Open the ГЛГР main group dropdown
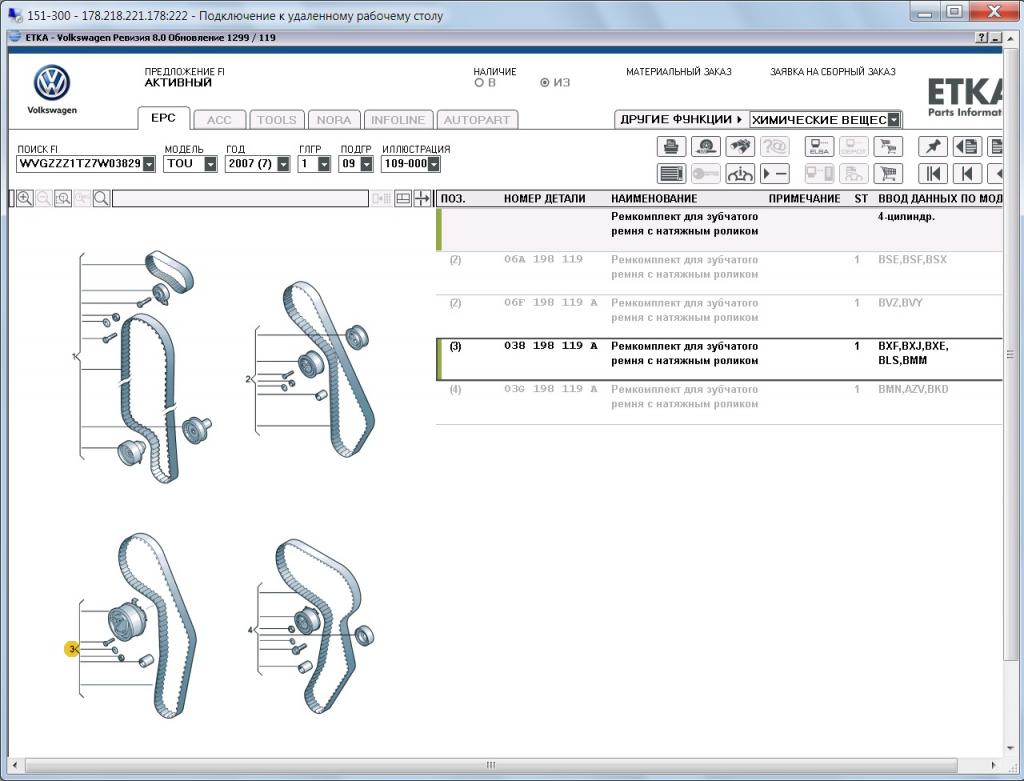Viewport: 1024px width, 781px height. pos(324,164)
